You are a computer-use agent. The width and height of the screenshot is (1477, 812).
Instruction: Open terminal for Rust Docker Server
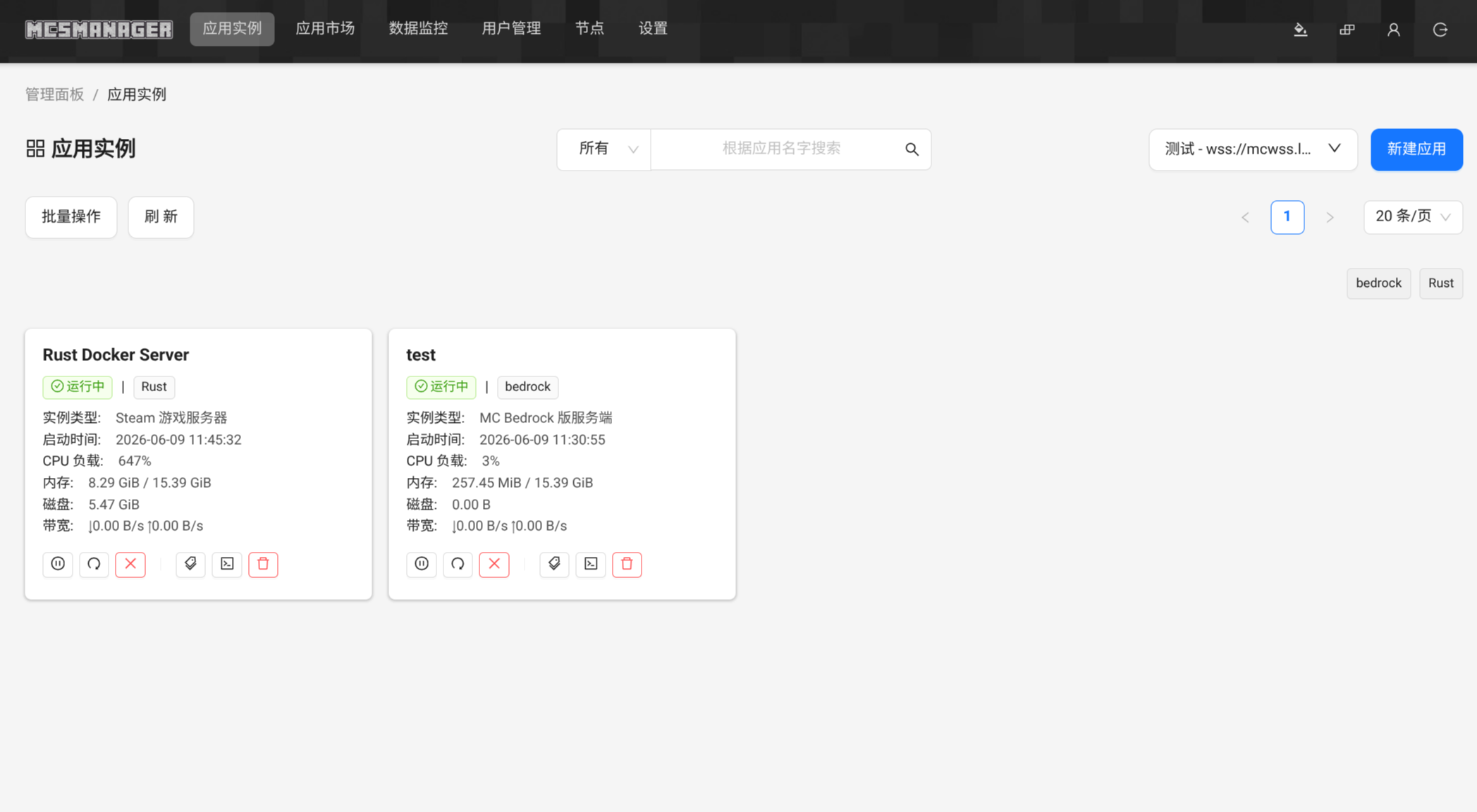coord(227,564)
